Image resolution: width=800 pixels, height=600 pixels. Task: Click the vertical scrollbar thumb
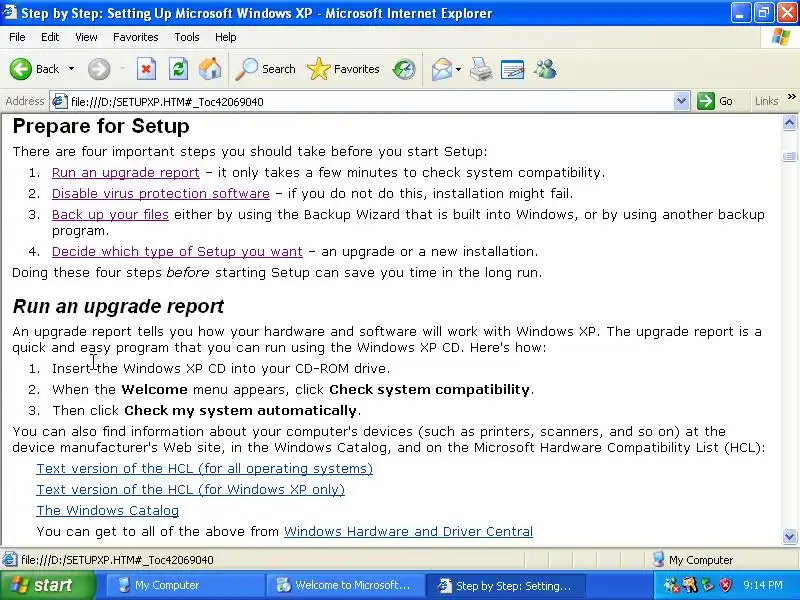point(789,156)
